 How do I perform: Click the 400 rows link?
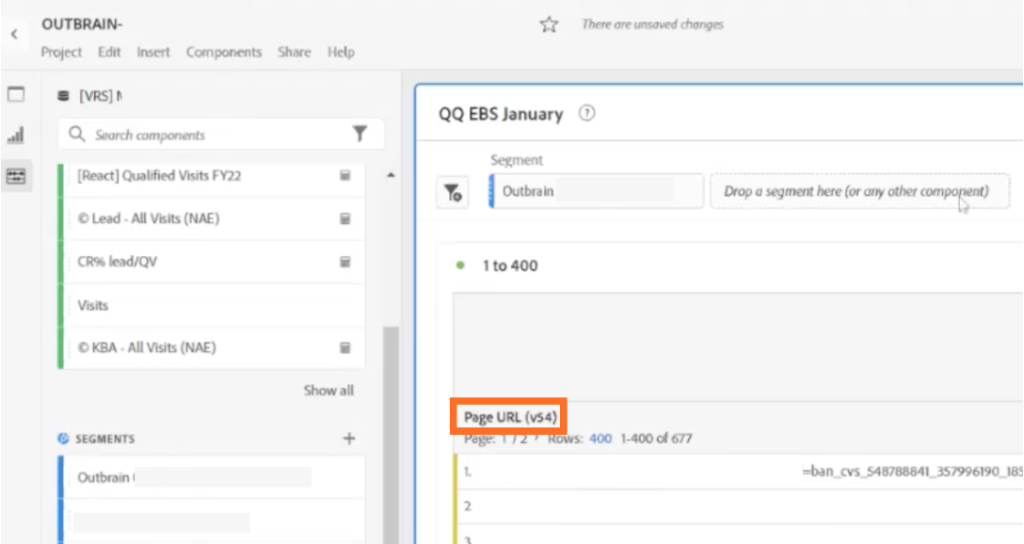pyautogui.click(x=600, y=438)
